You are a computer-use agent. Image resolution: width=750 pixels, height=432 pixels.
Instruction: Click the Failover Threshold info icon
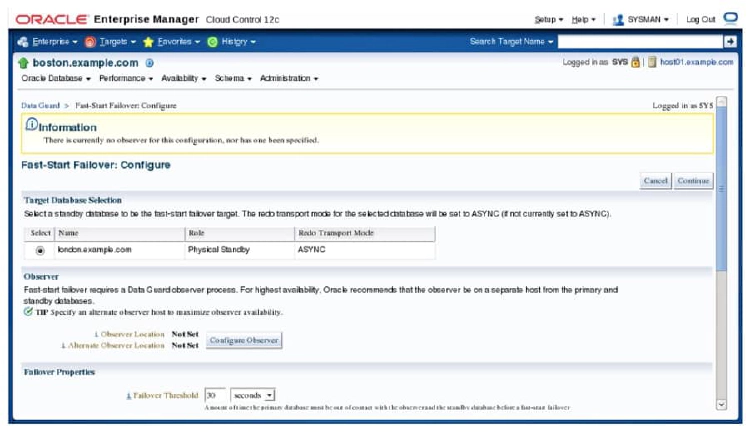pyautogui.click(x=129, y=395)
